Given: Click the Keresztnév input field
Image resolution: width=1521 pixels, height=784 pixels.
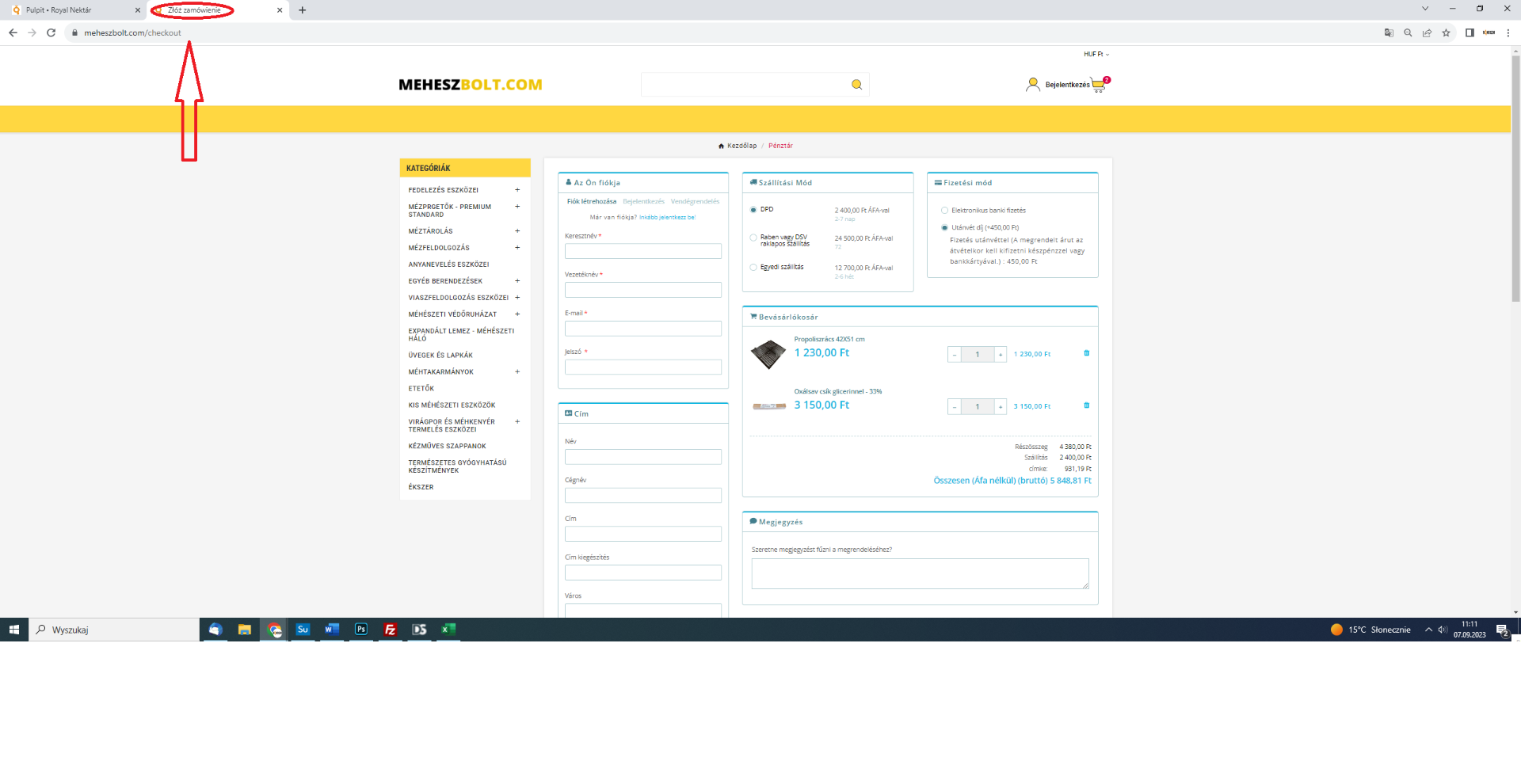Looking at the screenshot, I should pyautogui.click(x=643, y=251).
